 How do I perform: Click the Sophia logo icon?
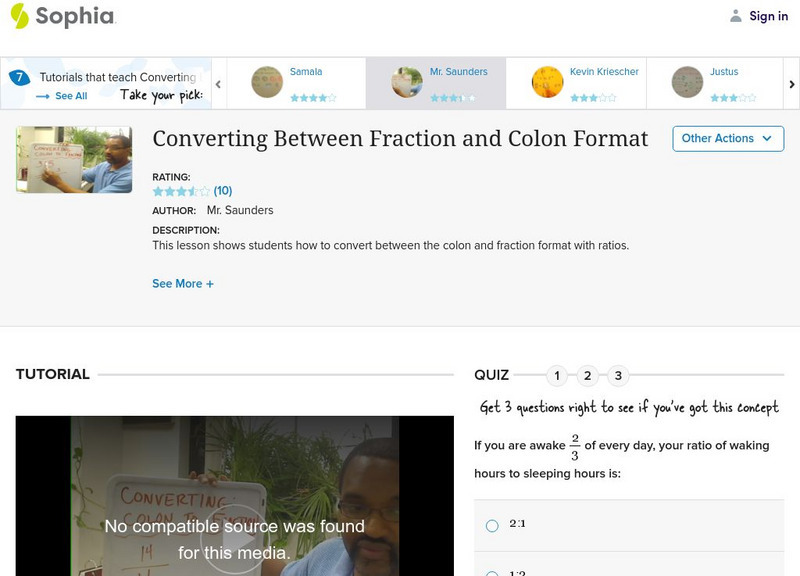19,16
